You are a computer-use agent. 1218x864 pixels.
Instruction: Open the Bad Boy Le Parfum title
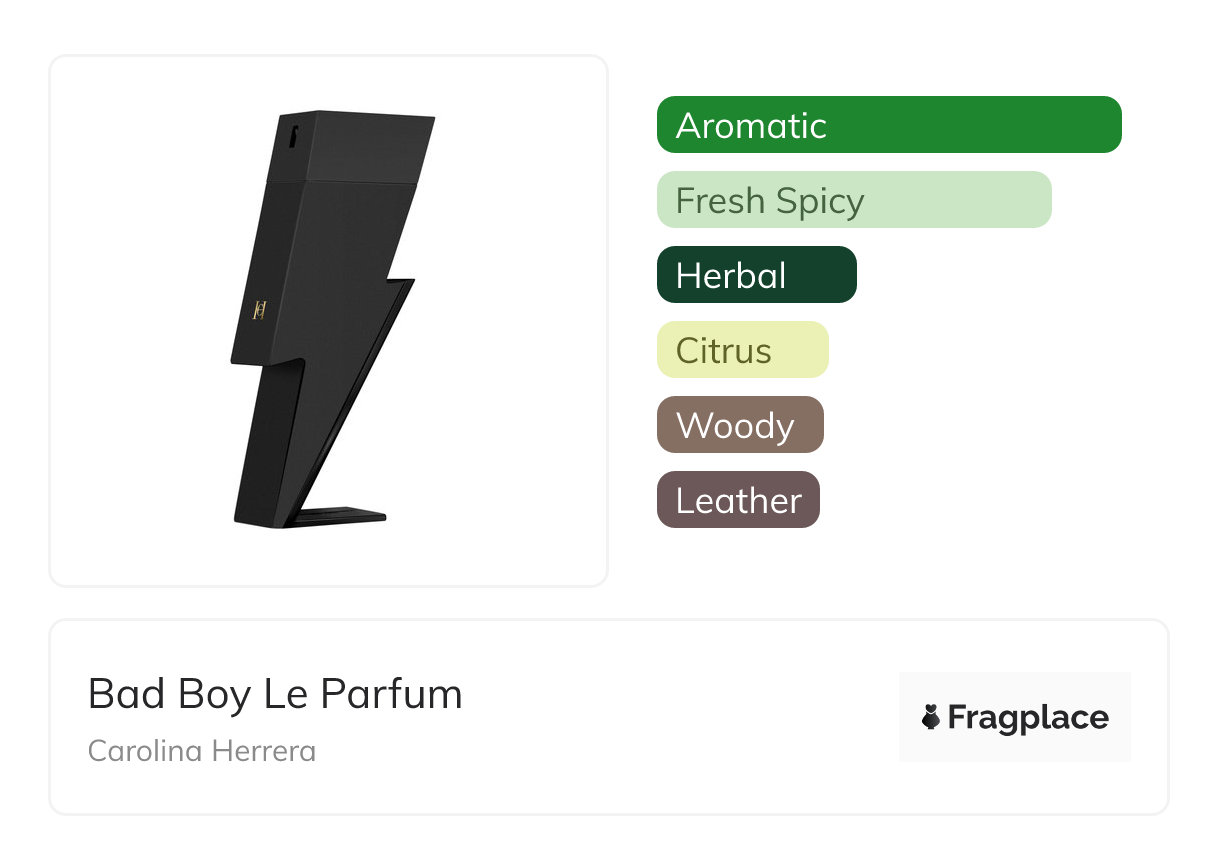click(275, 694)
